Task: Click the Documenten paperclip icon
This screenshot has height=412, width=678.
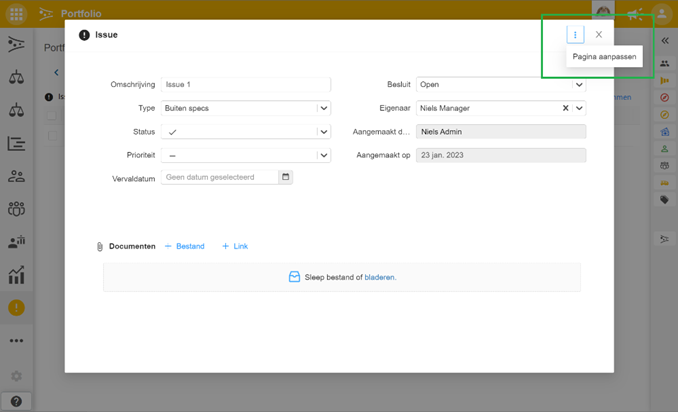Action: [x=99, y=246]
